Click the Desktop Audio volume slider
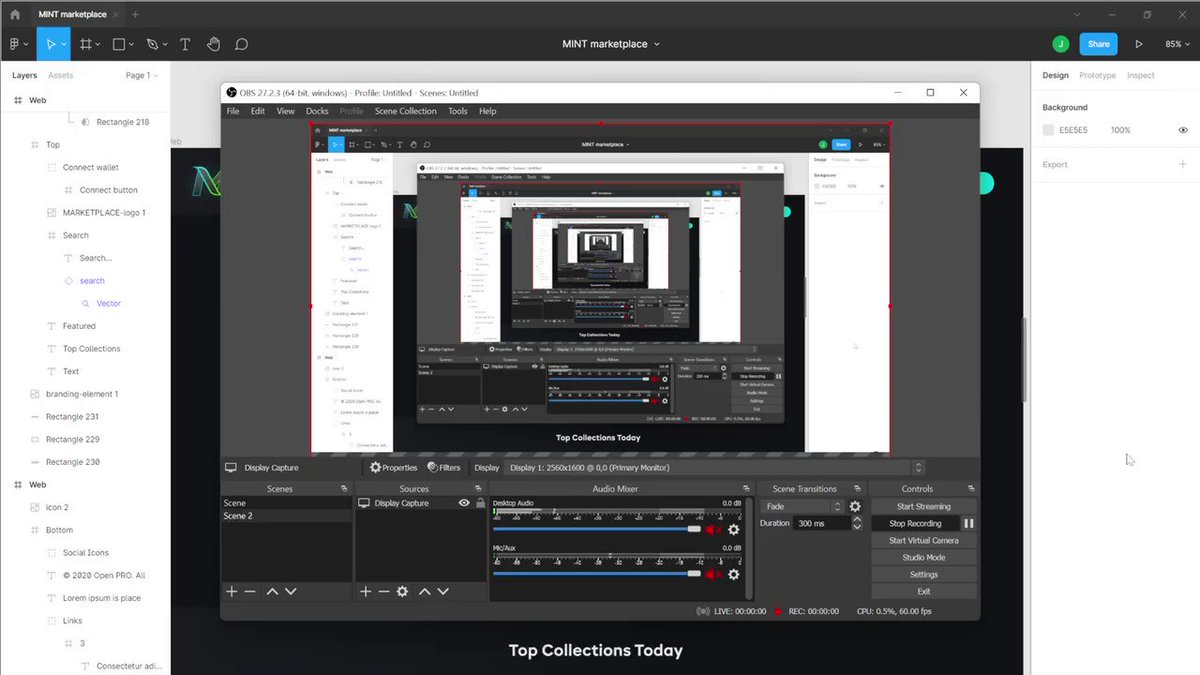This screenshot has width=1200, height=675. (596, 530)
